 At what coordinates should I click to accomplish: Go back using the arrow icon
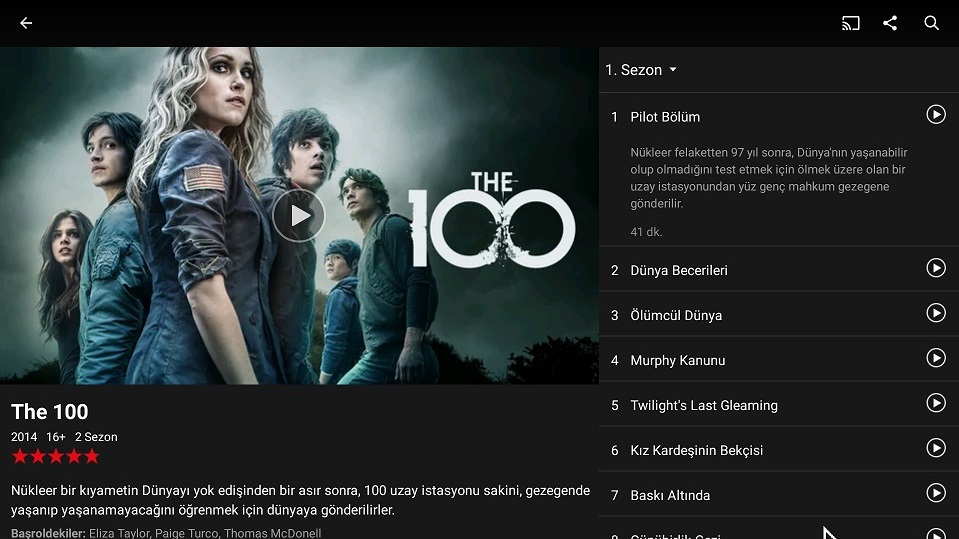tap(26, 23)
